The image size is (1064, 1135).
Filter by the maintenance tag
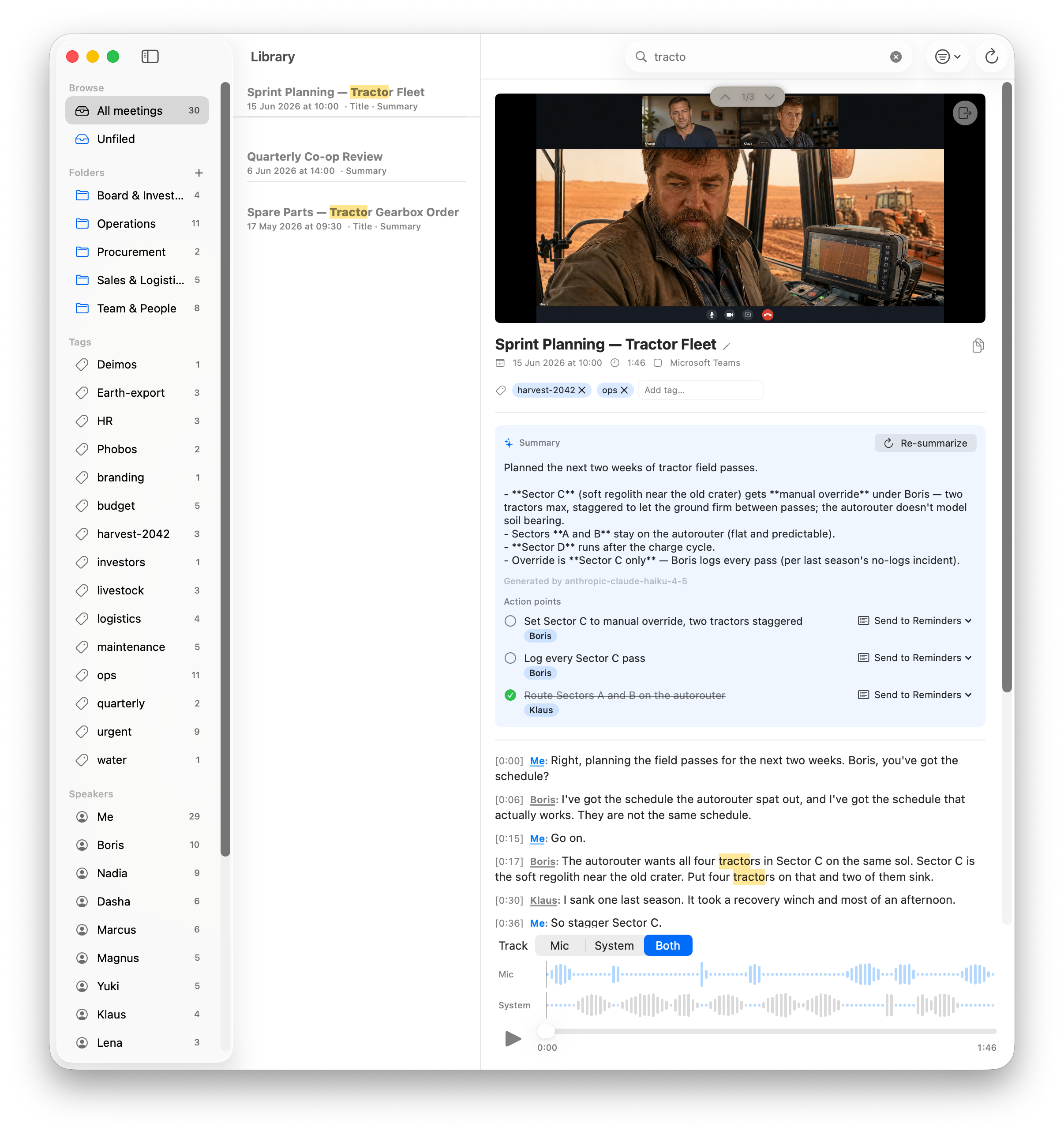pos(137,647)
